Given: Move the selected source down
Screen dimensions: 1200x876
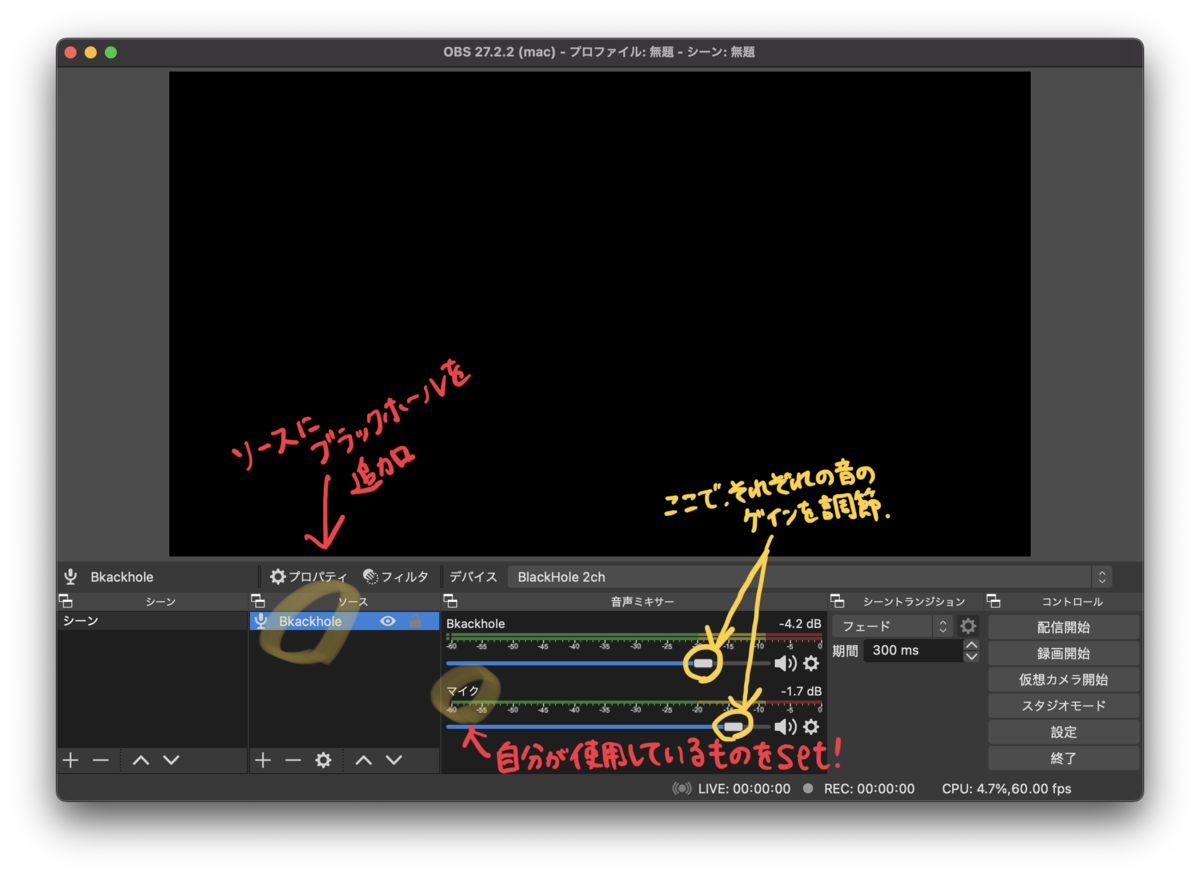Looking at the screenshot, I should click(x=394, y=760).
